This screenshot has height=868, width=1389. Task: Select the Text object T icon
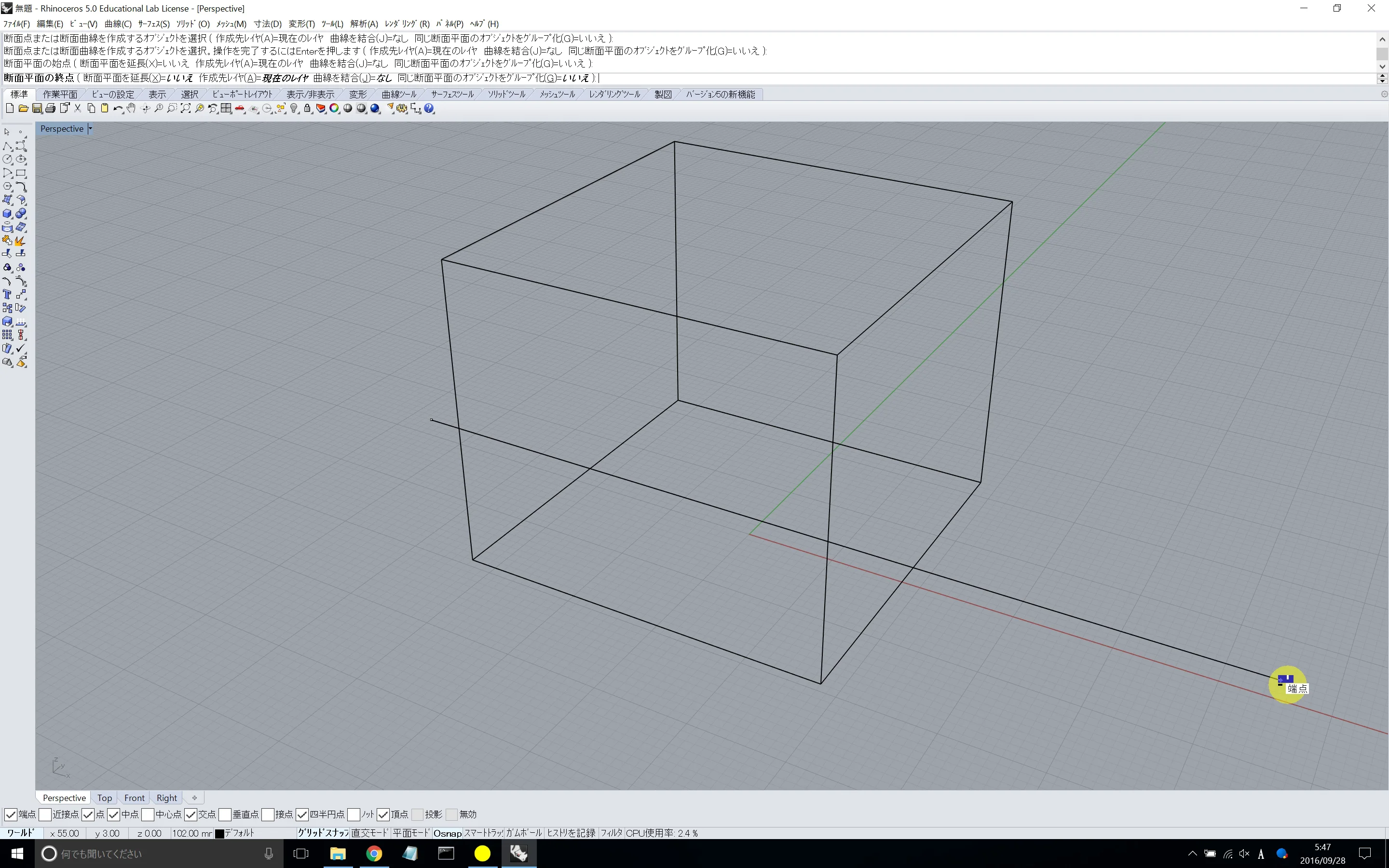pyautogui.click(x=7, y=295)
